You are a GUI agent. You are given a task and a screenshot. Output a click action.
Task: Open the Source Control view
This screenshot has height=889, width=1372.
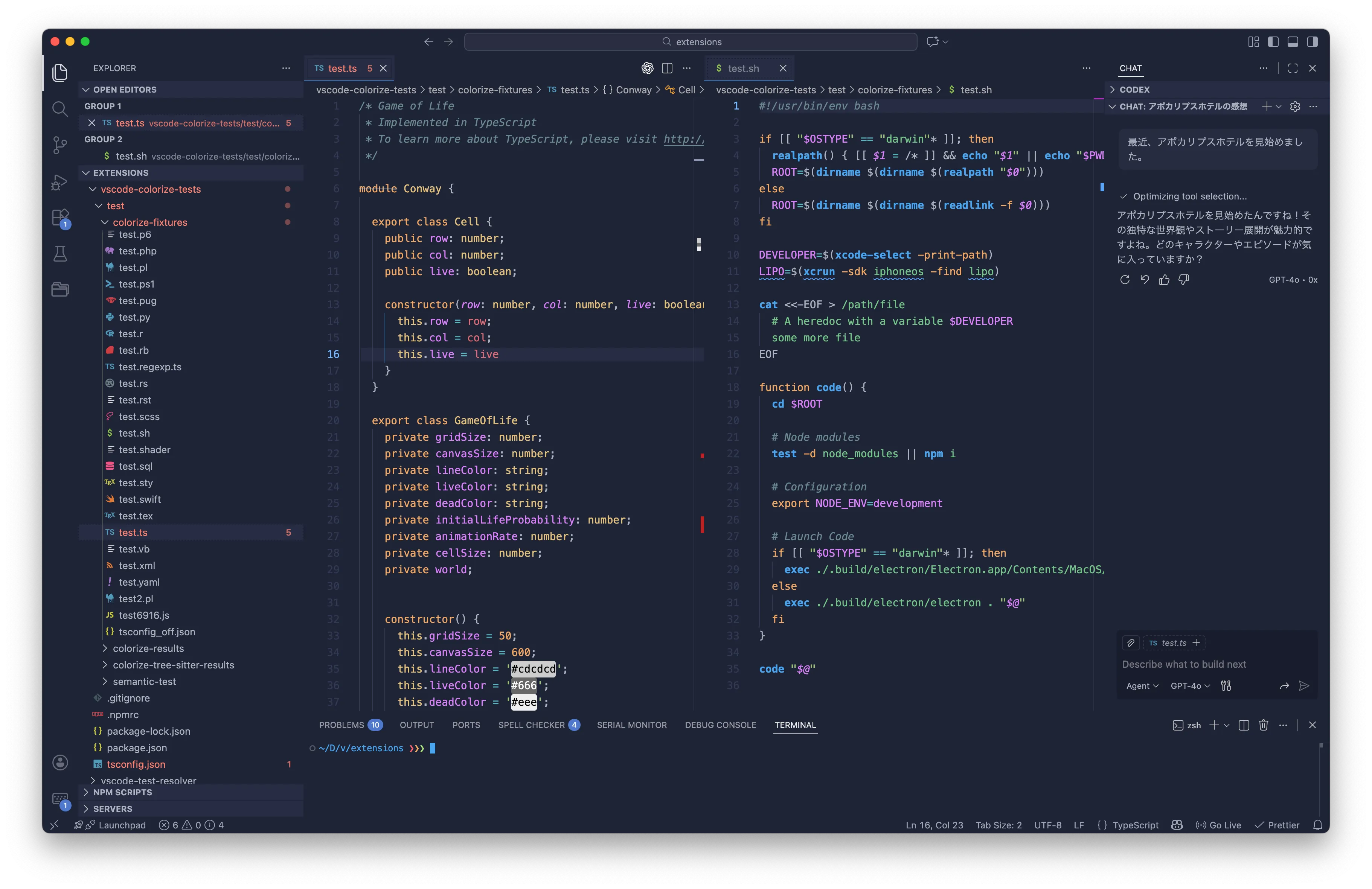click(x=60, y=145)
